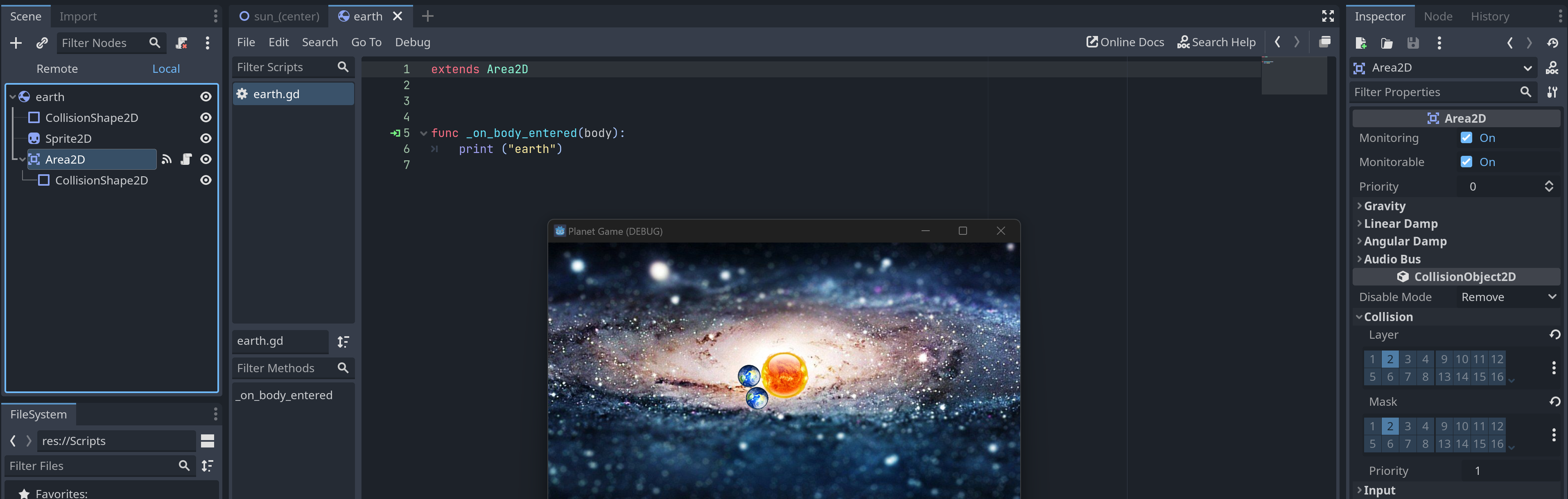1568x499 pixels.
Task: Open the Inspector load resource folder icon
Action: (1387, 43)
